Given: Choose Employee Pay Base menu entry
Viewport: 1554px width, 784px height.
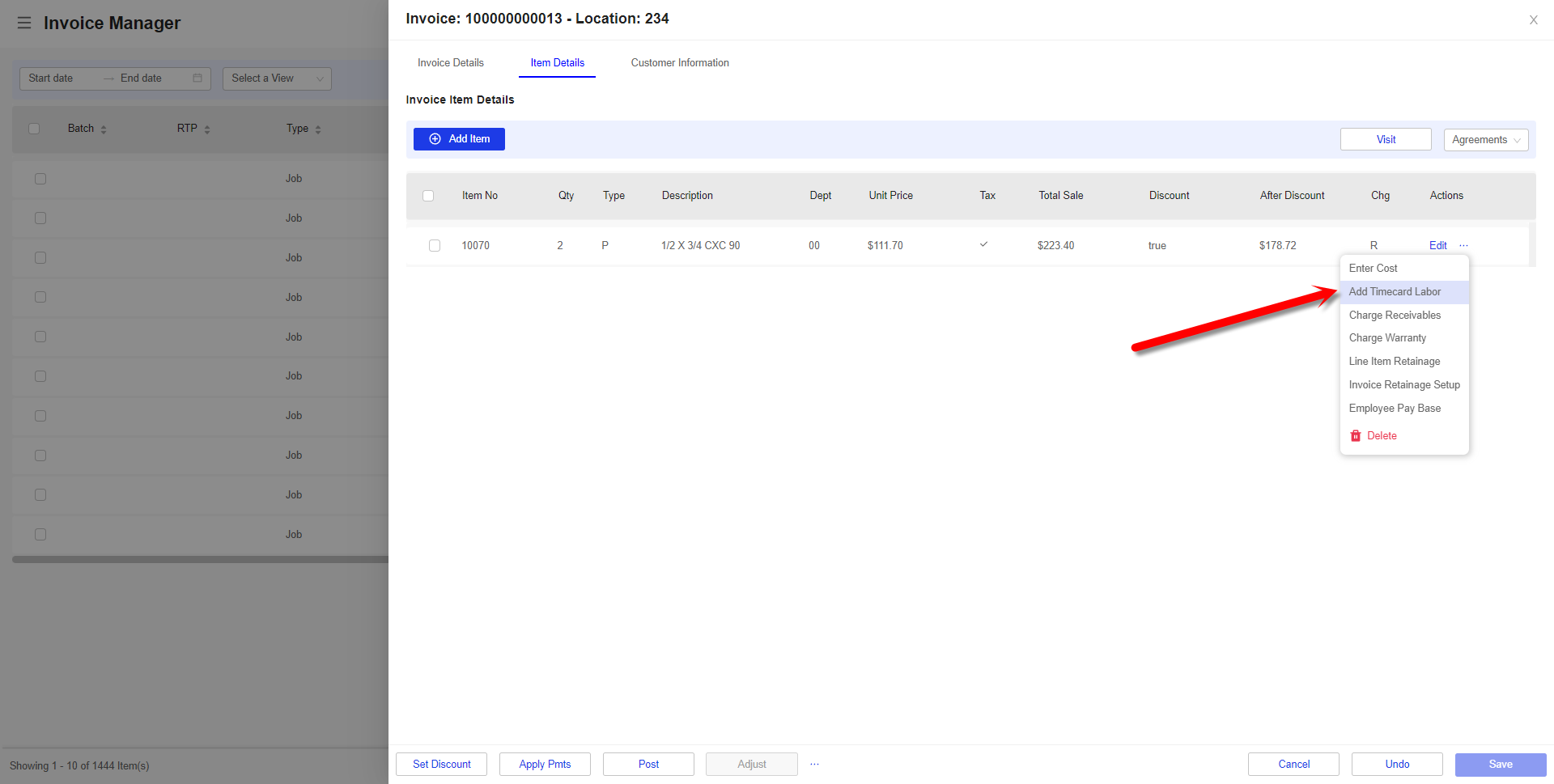Looking at the screenshot, I should [1404, 409].
